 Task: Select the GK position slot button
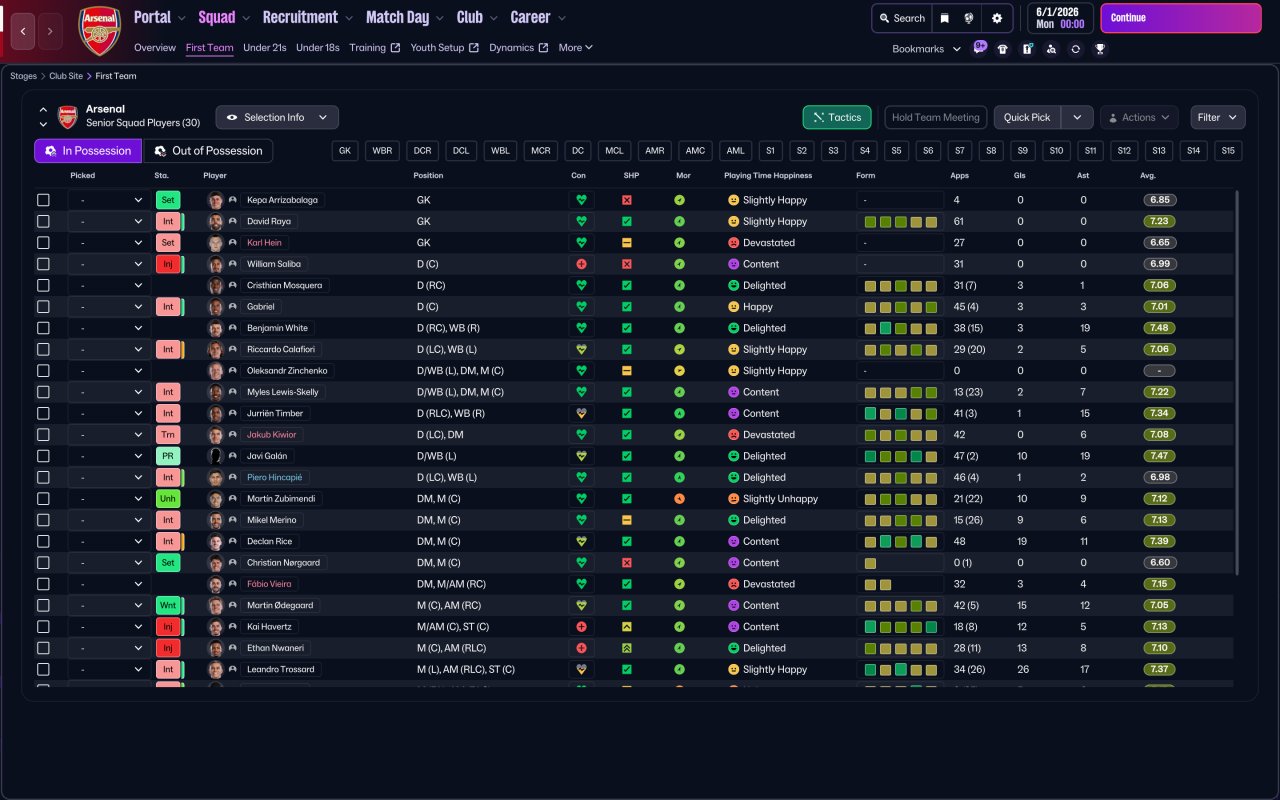point(346,151)
